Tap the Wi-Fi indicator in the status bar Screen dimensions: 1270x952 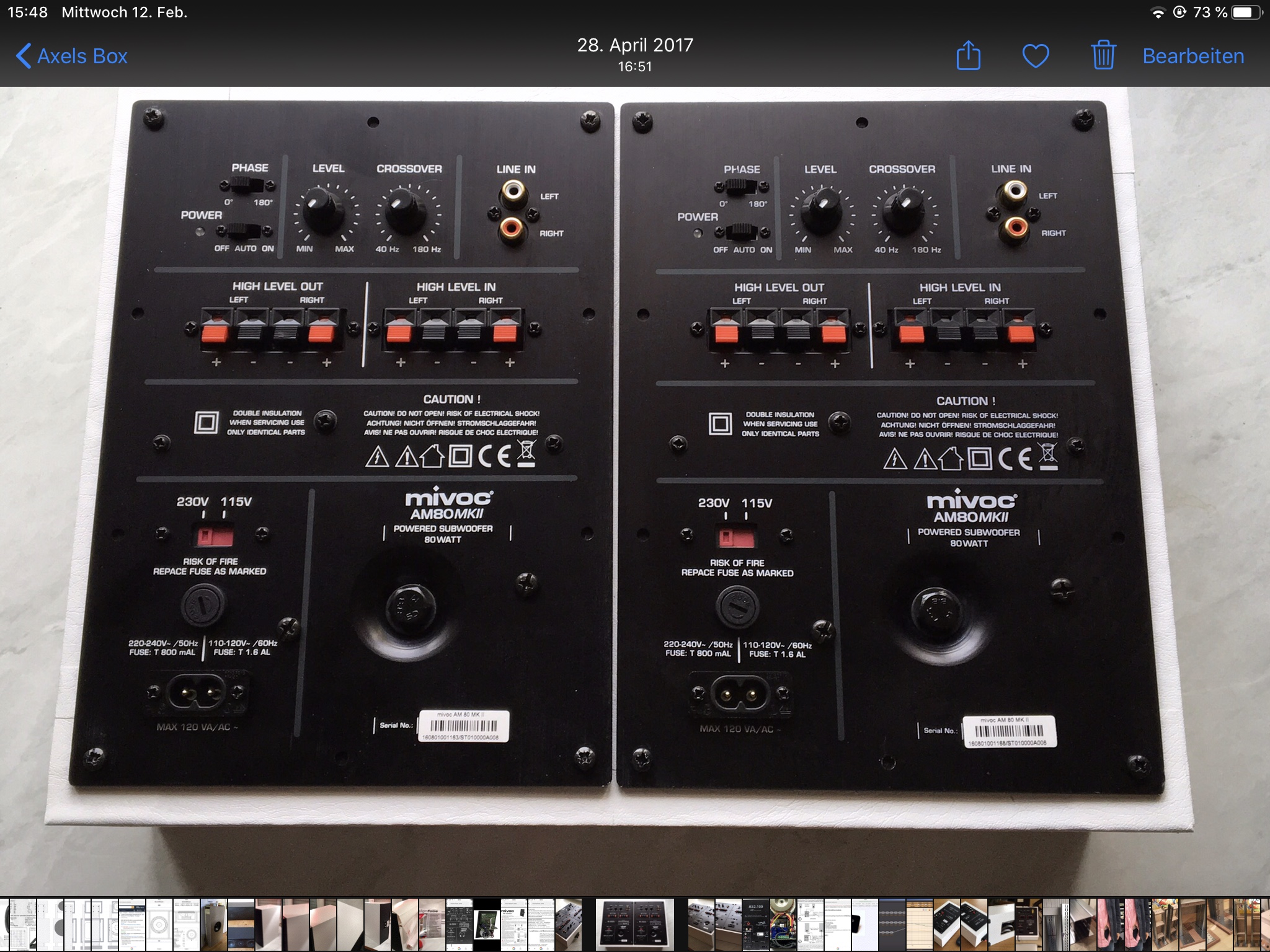pyautogui.click(x=1157, y=13)
